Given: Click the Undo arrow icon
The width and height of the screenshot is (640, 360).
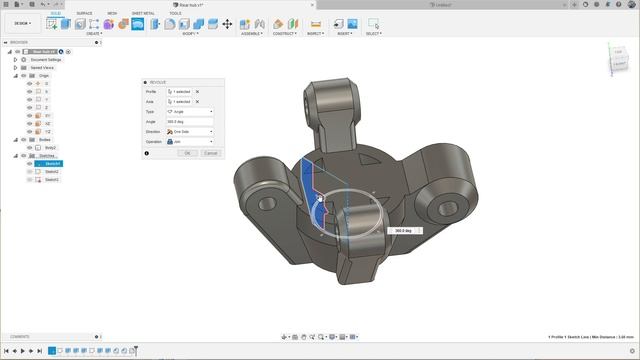Looking at the screenshot, I should pyautogui.click(x=43, y=4).
